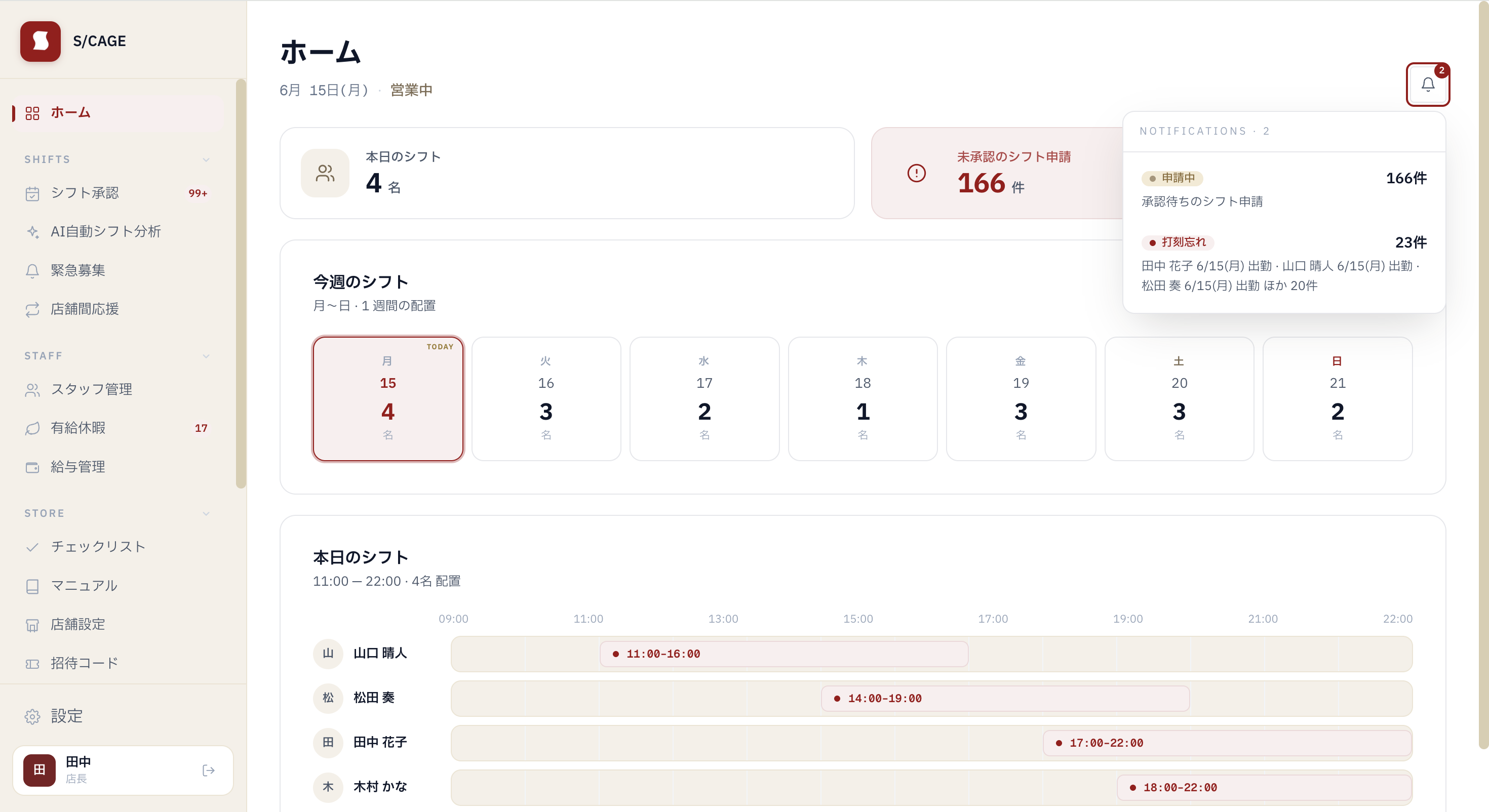Open 緊急募集 menu item
This screenshot has height=812, width=1489.
(x=118, y=270)
